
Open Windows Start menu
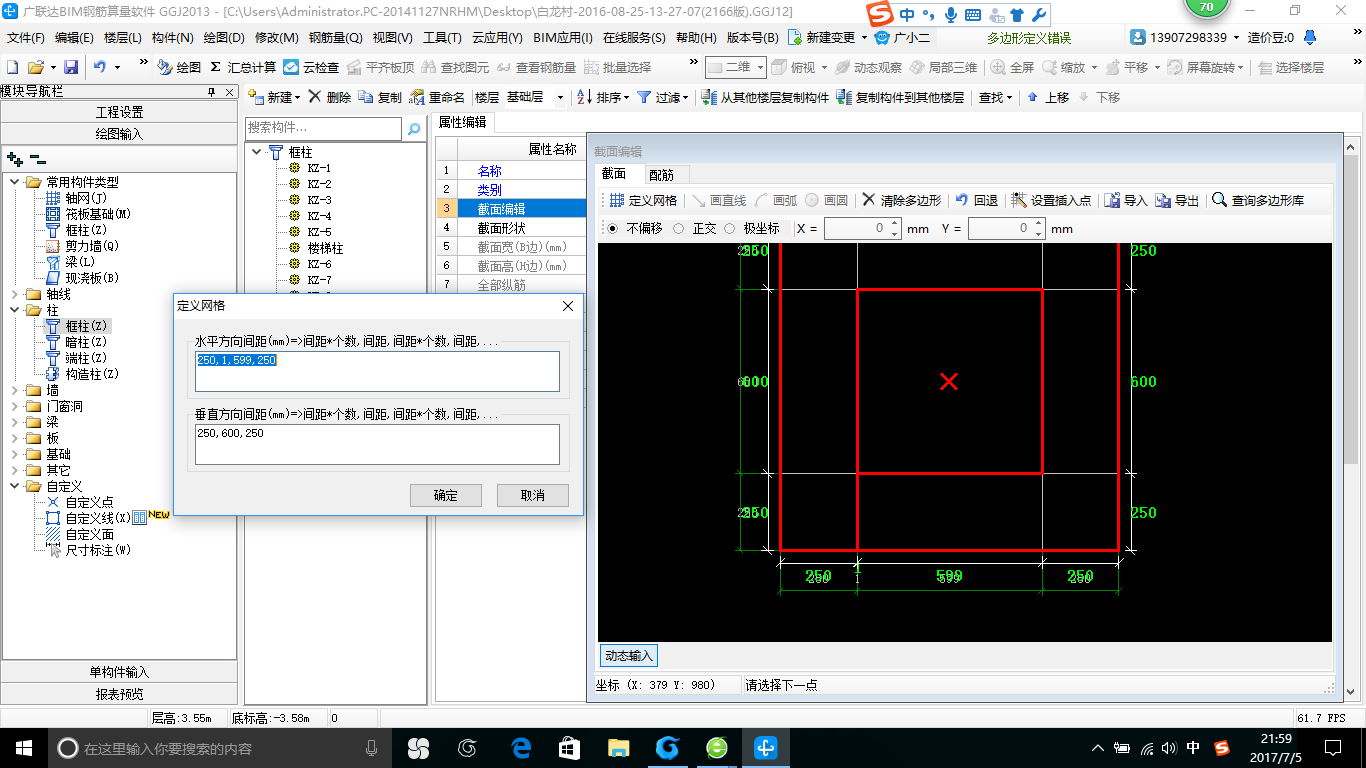click(x=23, y=747)
